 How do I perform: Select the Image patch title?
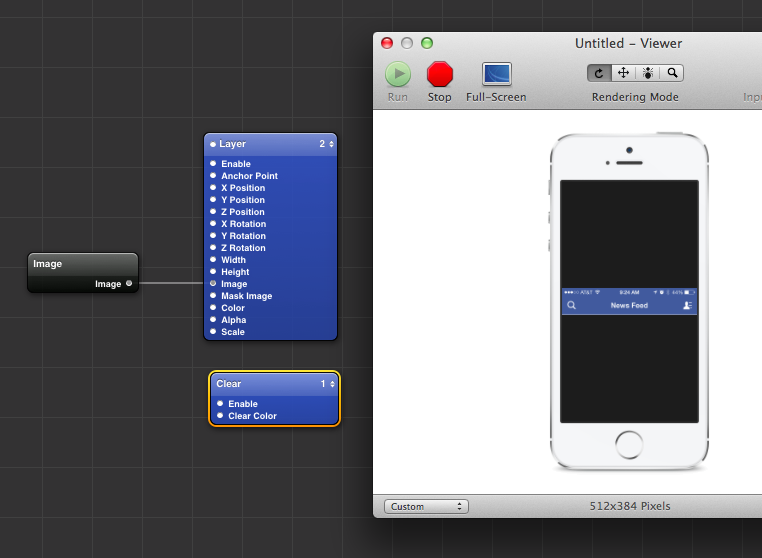[48, 264]
